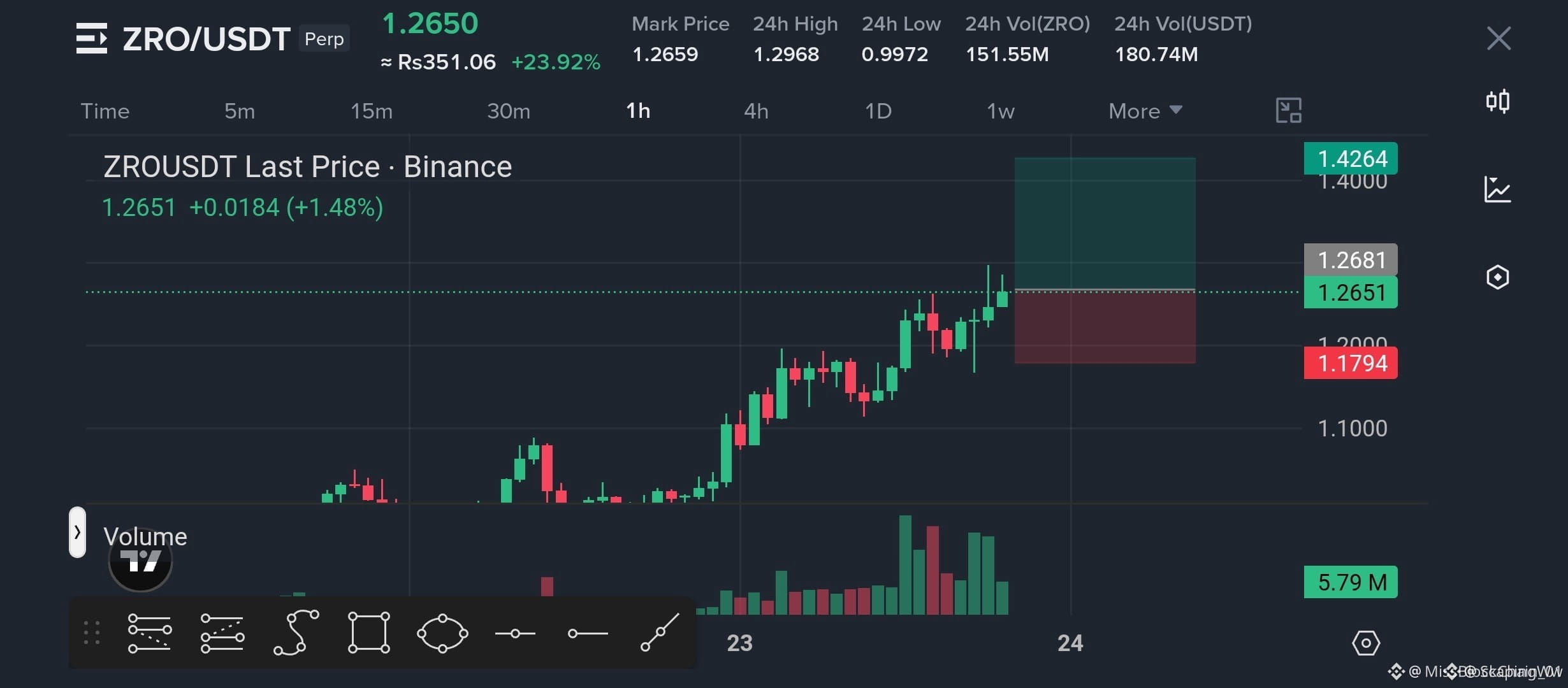Viewport: 1568px width, 688px height.
Task: Select the green profit zone of position
Action: 1105,224
